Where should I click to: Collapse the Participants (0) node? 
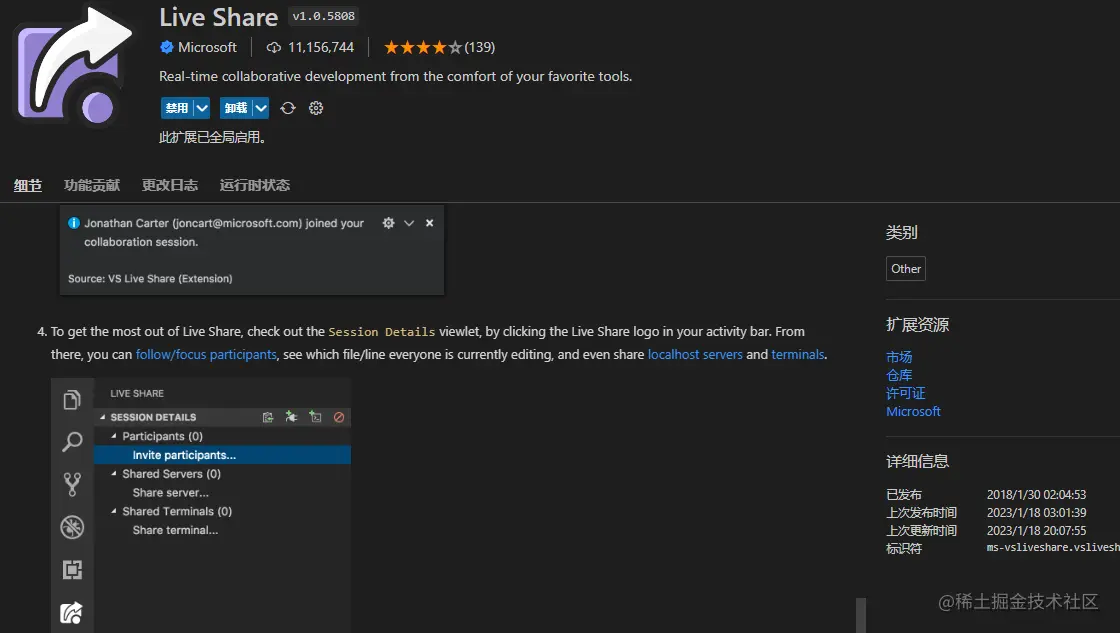pyautogui.click(x=114, y=436)
